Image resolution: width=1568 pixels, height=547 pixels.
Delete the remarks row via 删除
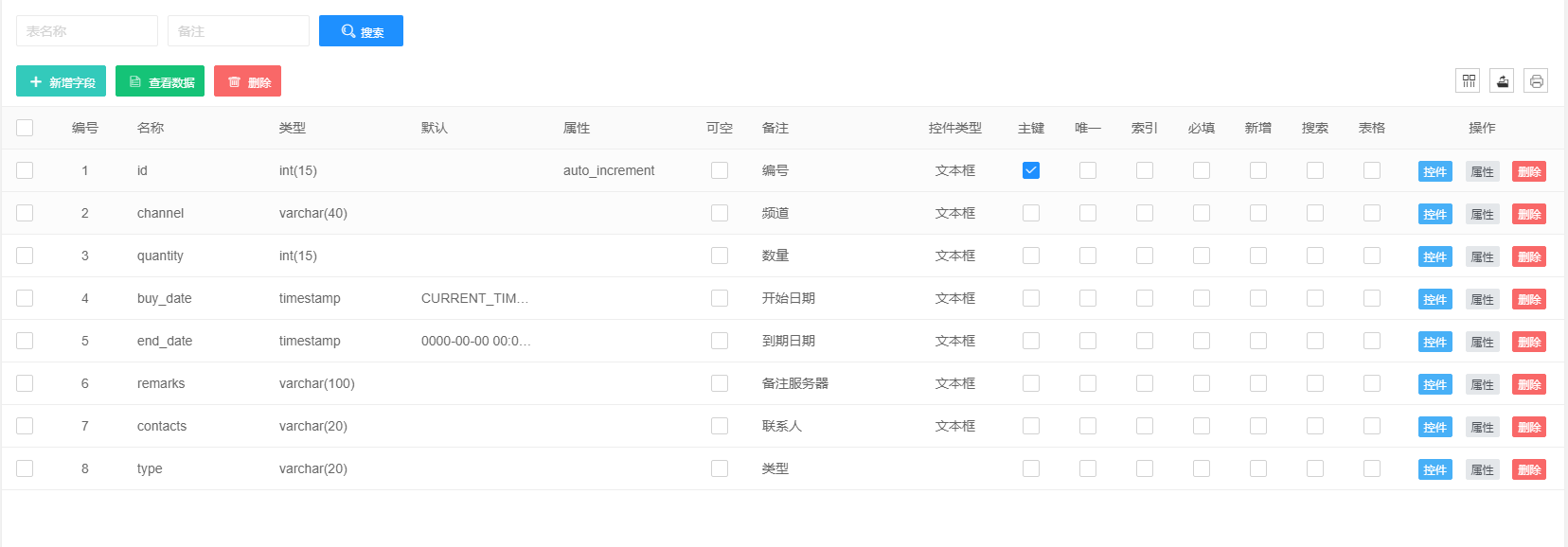point(1528,384)
